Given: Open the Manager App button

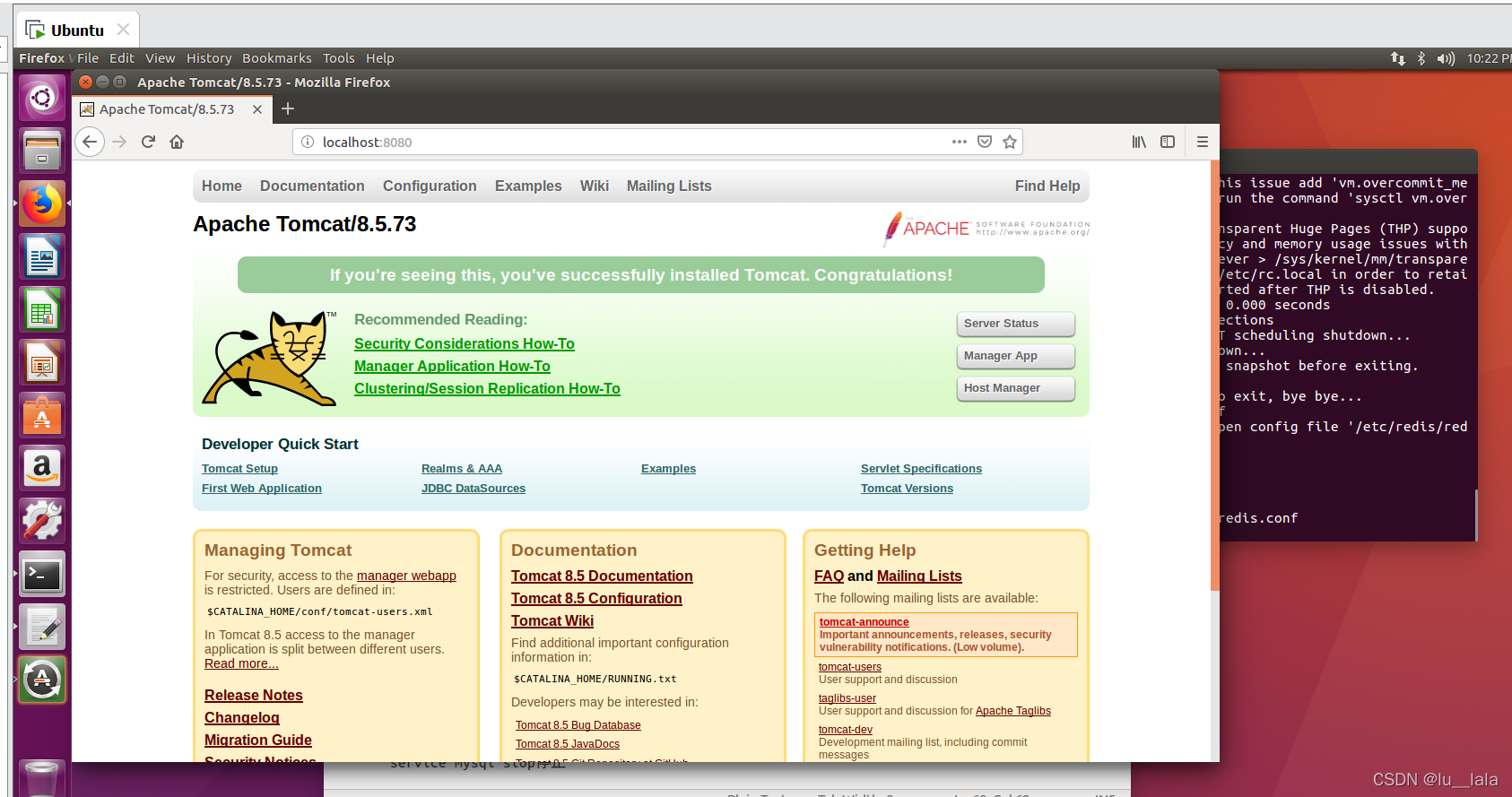Looking at the screenshot, I should [1015, 356].
